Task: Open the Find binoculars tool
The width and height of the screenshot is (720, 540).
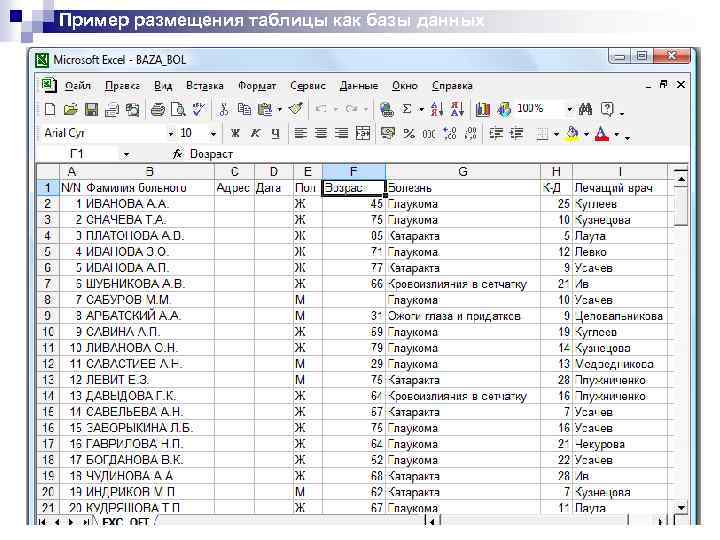Action: point(585,109)
